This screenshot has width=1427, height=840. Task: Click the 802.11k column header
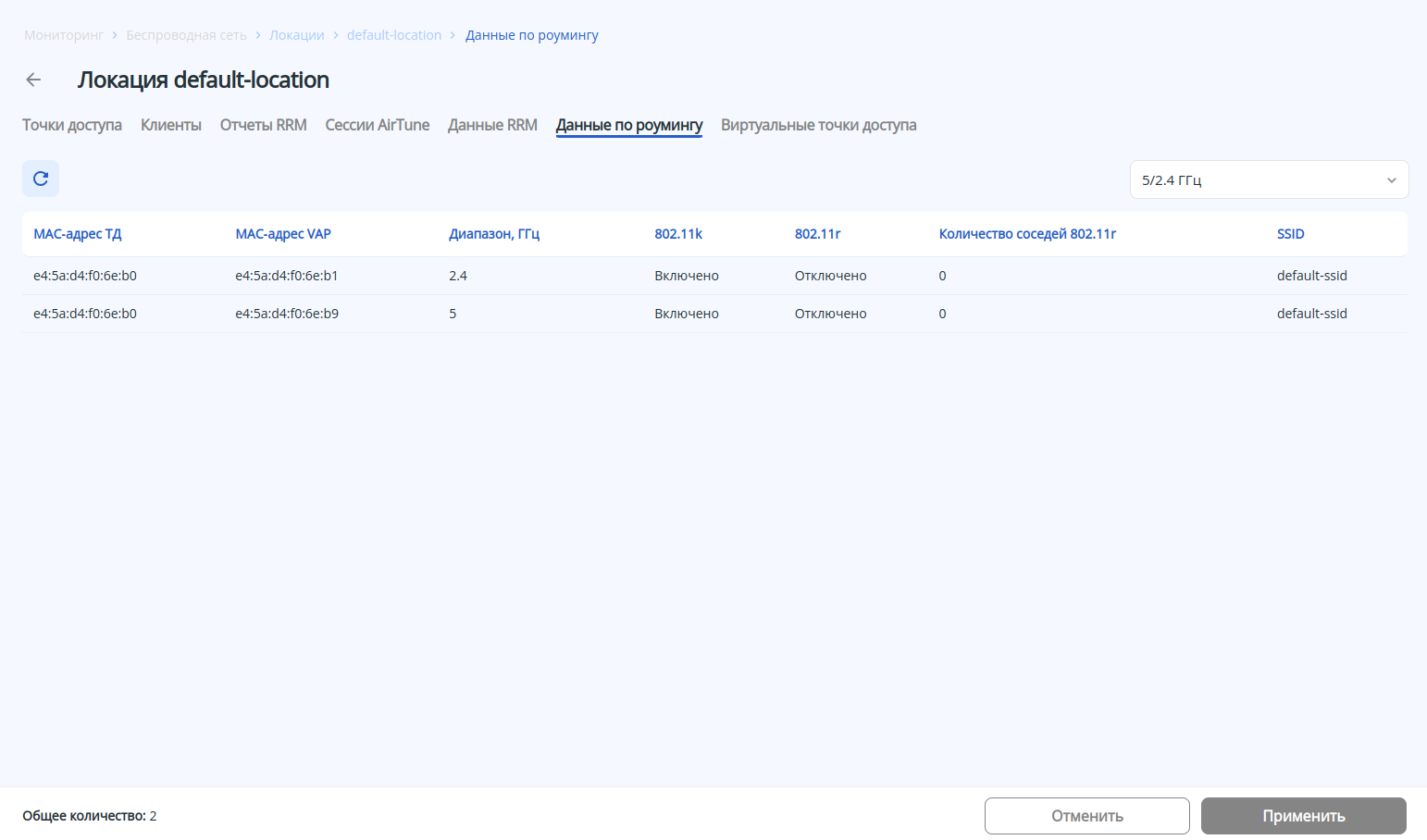pyautogui.click(x=678, y=234)
